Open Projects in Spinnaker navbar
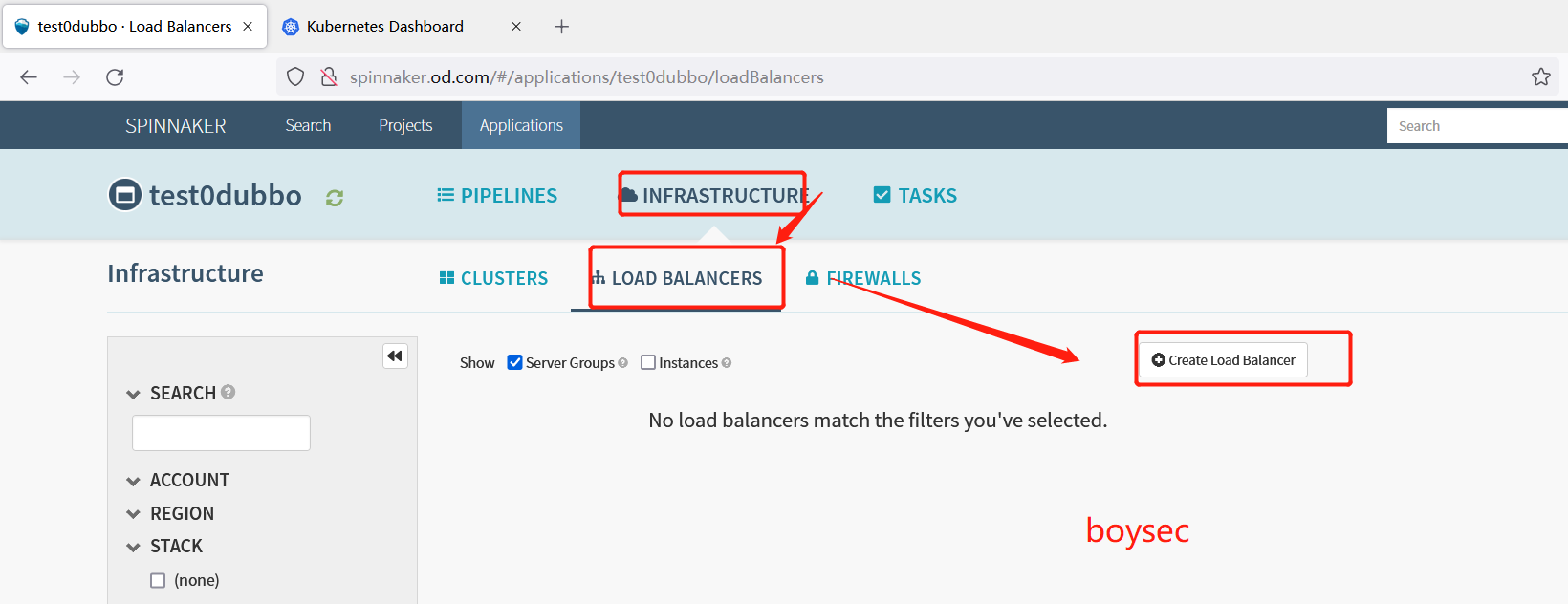 tap(405, 126)
